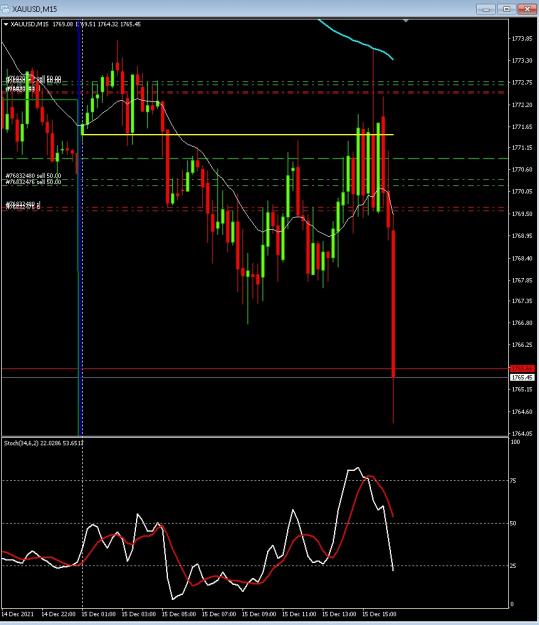539x625 pixels.
Task: Click the 1765.15 price scale label
Action: click(x=522, y=389)
